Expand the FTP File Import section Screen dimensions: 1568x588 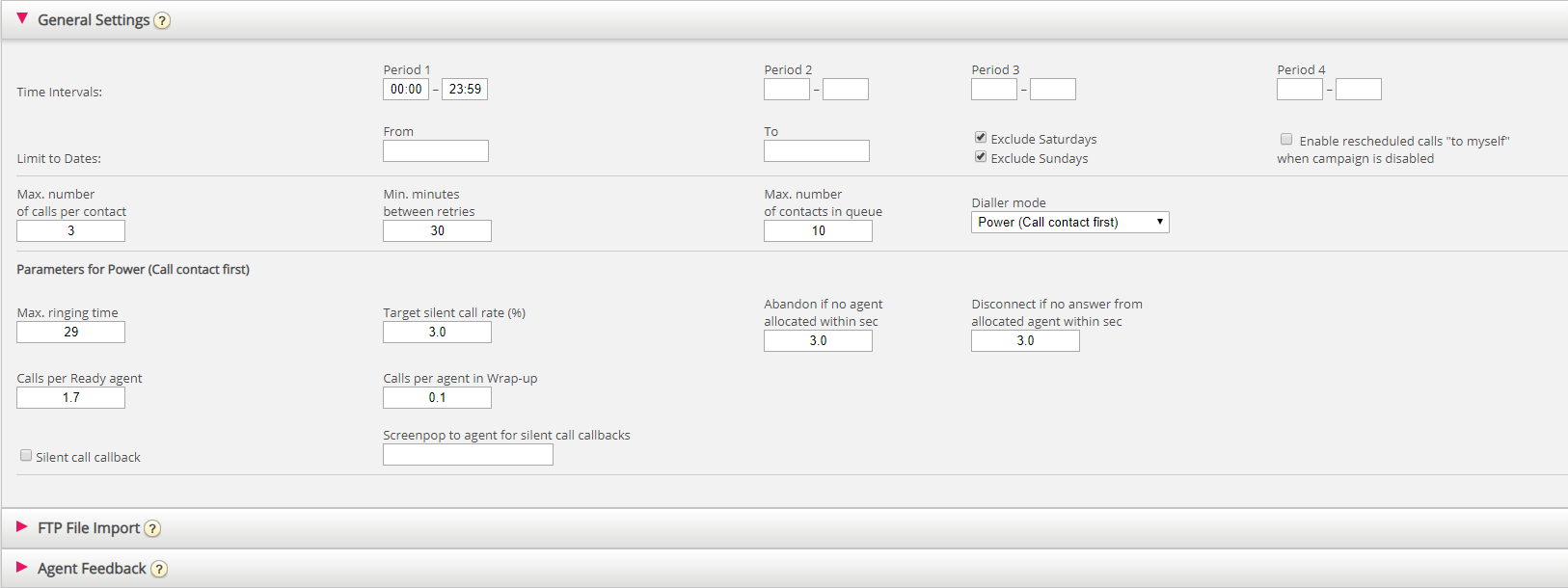(22, 527)
